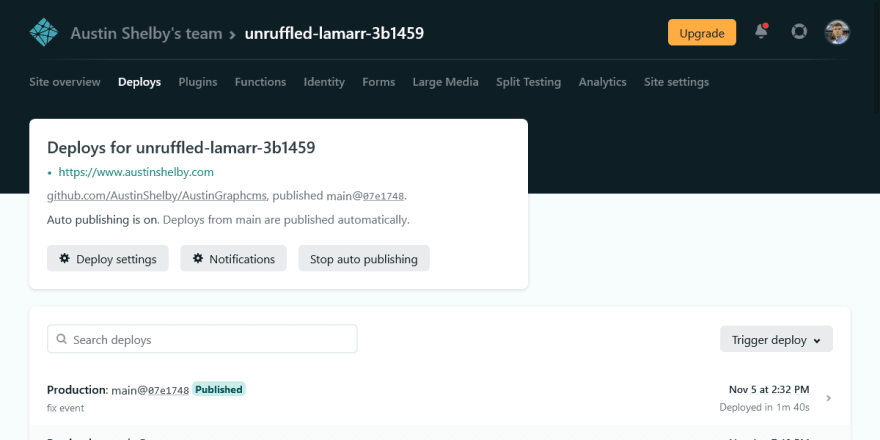Click the Netlify logo icon
Viewport: 880px width, 440px height.
[x=44, y=33]
